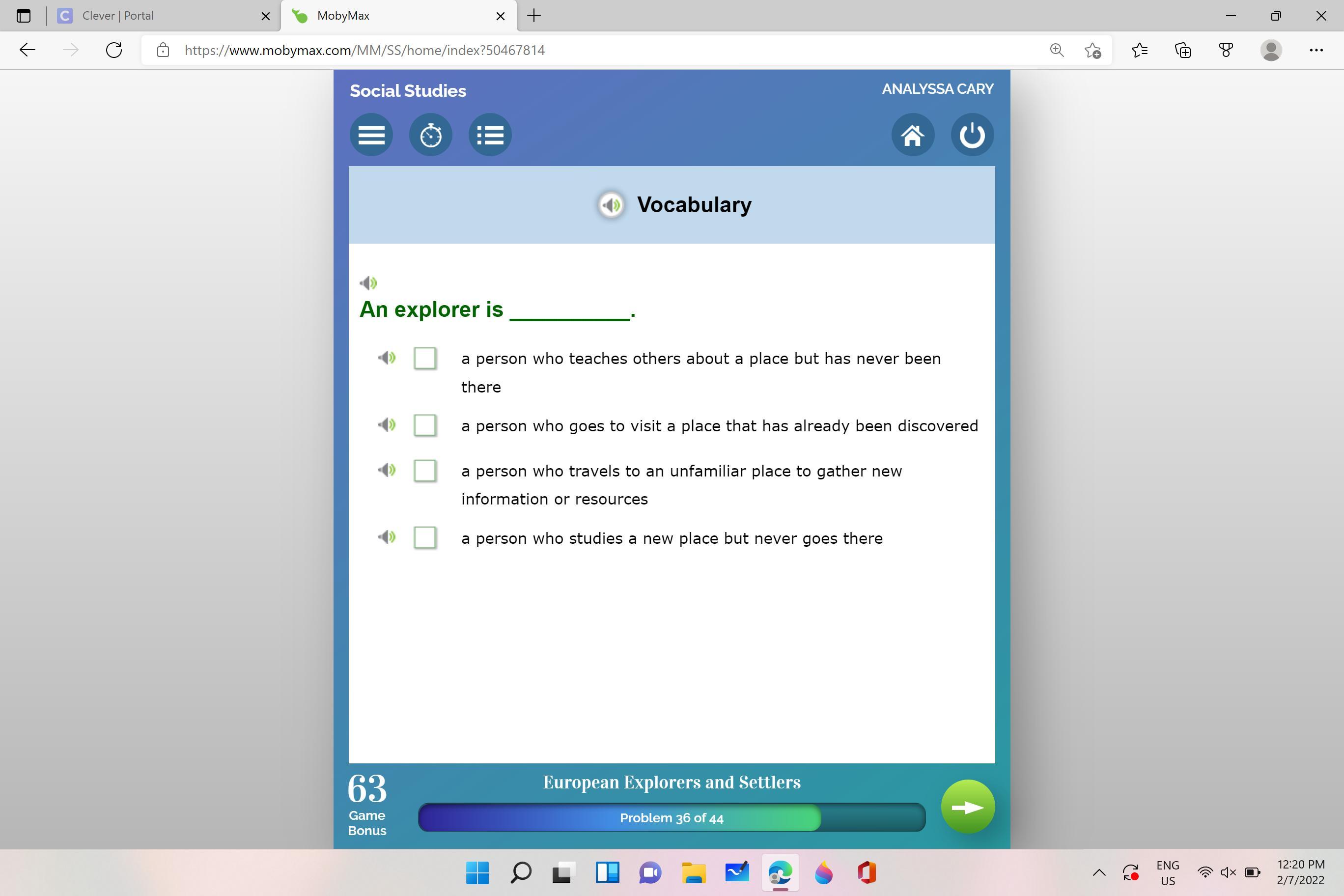Viewport: 1344px width, 896px height.
Task: Open the bulleted list icon
Action: click(490, 136)
